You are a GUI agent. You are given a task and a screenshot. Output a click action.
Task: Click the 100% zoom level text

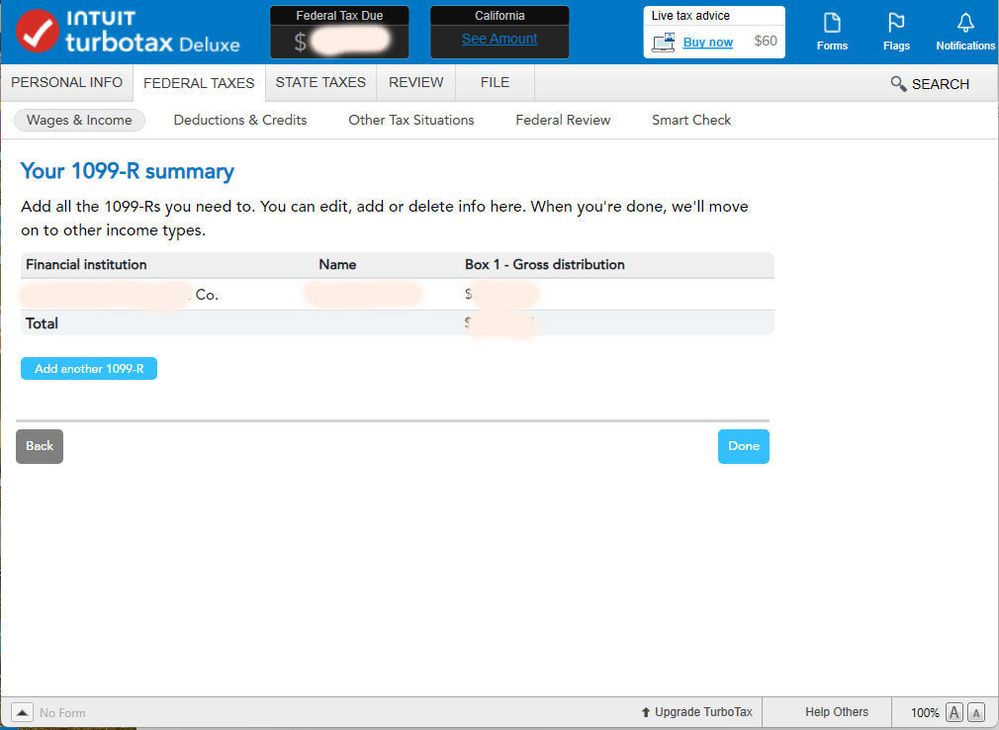[x=924, y=712]
